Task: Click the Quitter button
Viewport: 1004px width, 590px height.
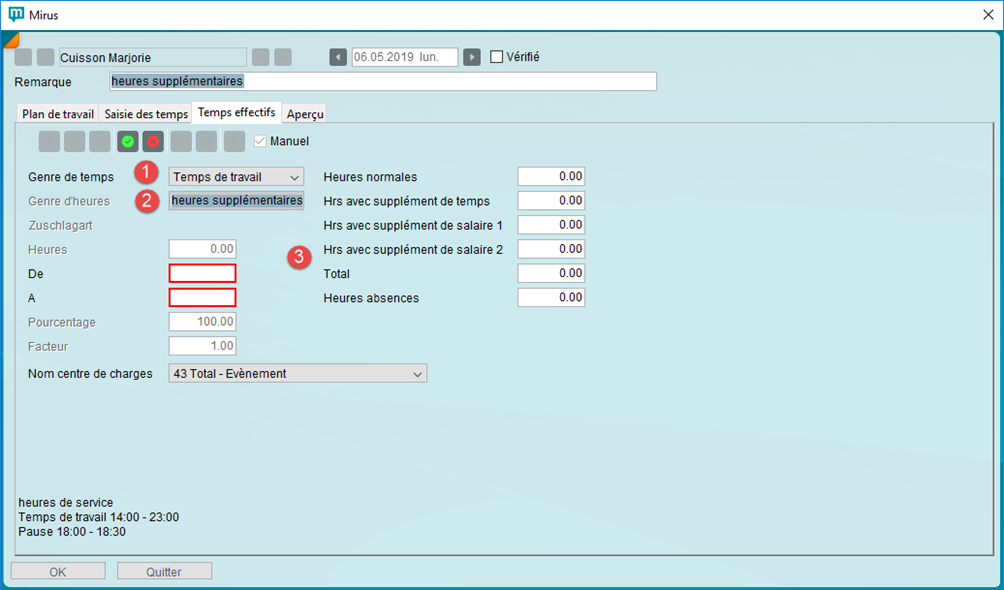Action: tap(164, 572)
